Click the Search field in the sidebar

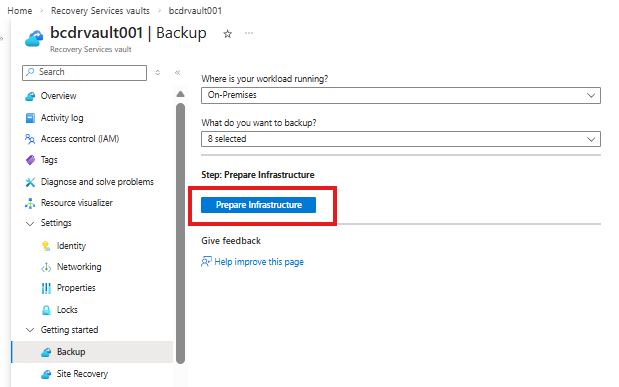(84, 73)
